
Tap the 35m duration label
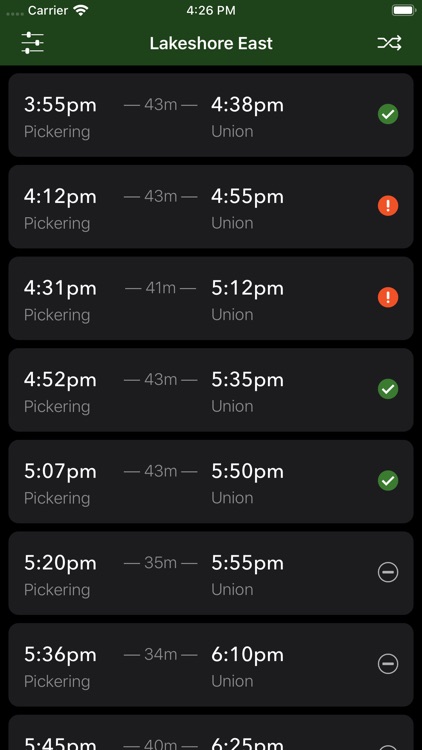[160, 562]
